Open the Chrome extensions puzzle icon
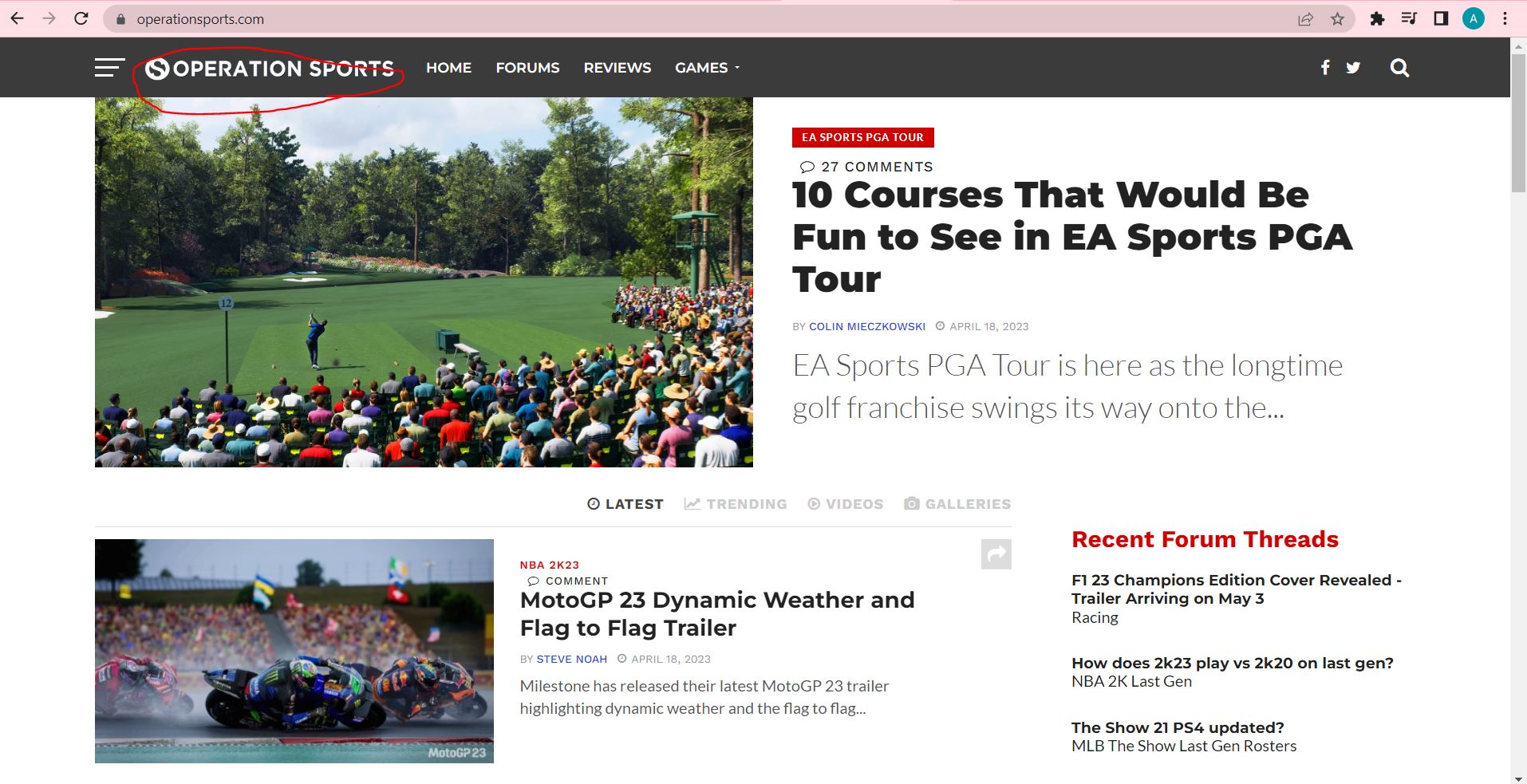Image resolution: width=1527 pixels, height=784 pixels. [x=1377, y=19]
